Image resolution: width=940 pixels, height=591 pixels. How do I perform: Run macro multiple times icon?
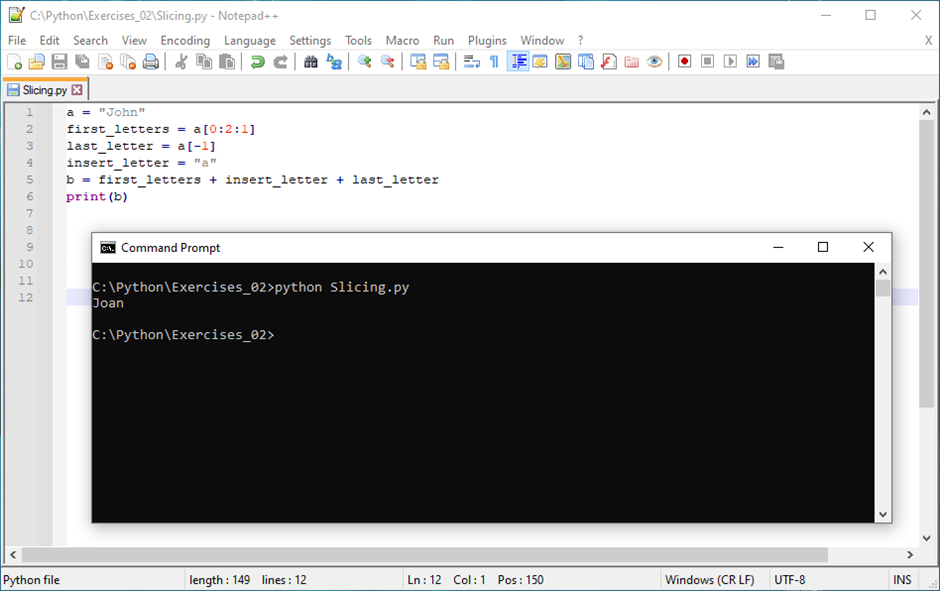(x=753, y=62)
